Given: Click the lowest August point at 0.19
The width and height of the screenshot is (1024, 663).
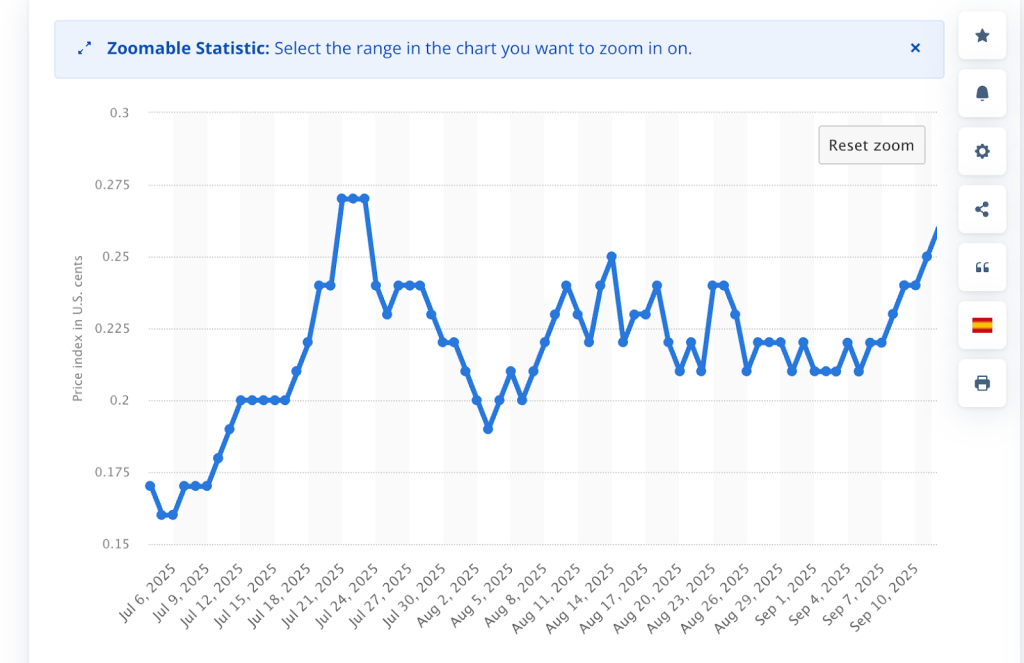Looking at the screenshot, I should tap(488, 429).
